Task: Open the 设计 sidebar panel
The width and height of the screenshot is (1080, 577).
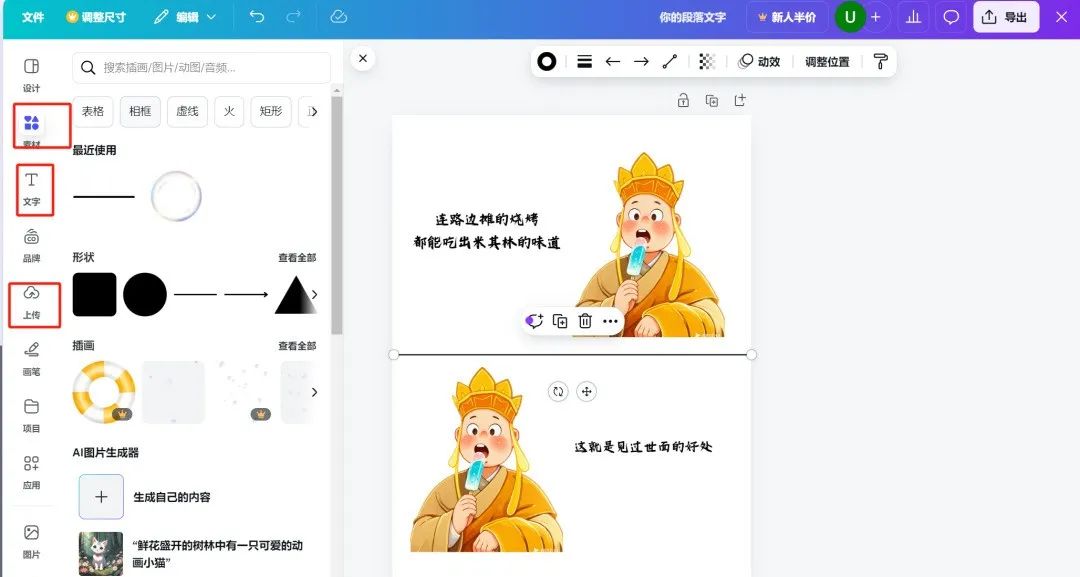Action: [x=32, y=74]
